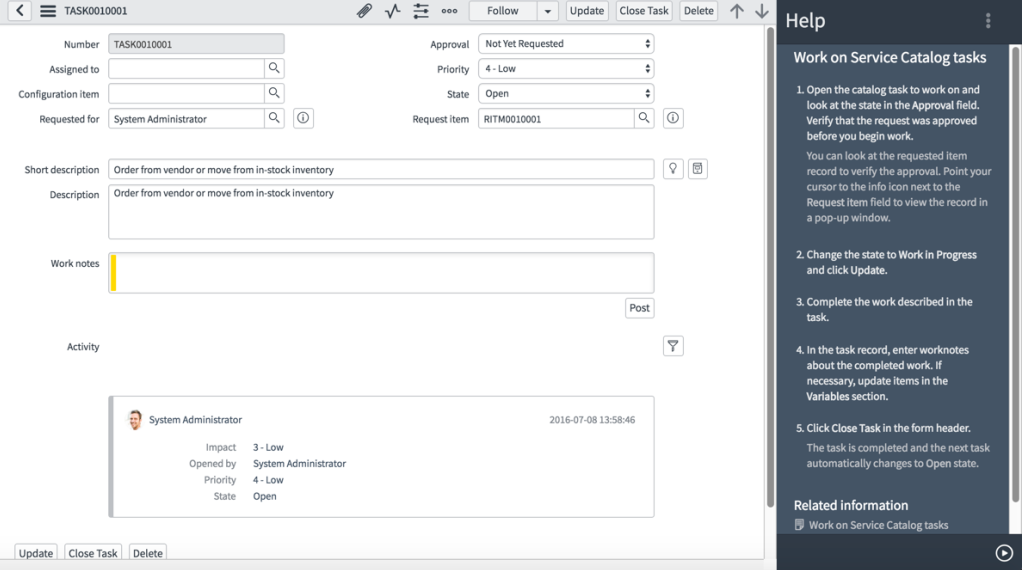Image resolution: width=1023 pixels, height=570 pixels.
Task: Show info for Requested for record
Action: coord(303,118)
